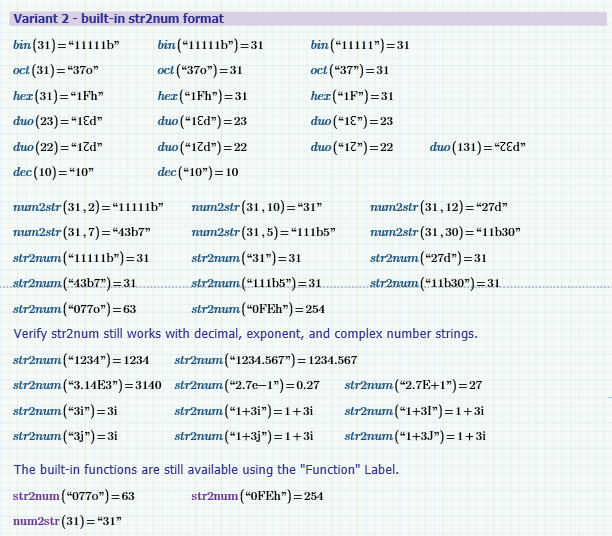The height and width of the screenshot is (536, 612).
Task: Click the 'Verify str2num still works' text
Action: pyautogui.click(x=245, y=334)
